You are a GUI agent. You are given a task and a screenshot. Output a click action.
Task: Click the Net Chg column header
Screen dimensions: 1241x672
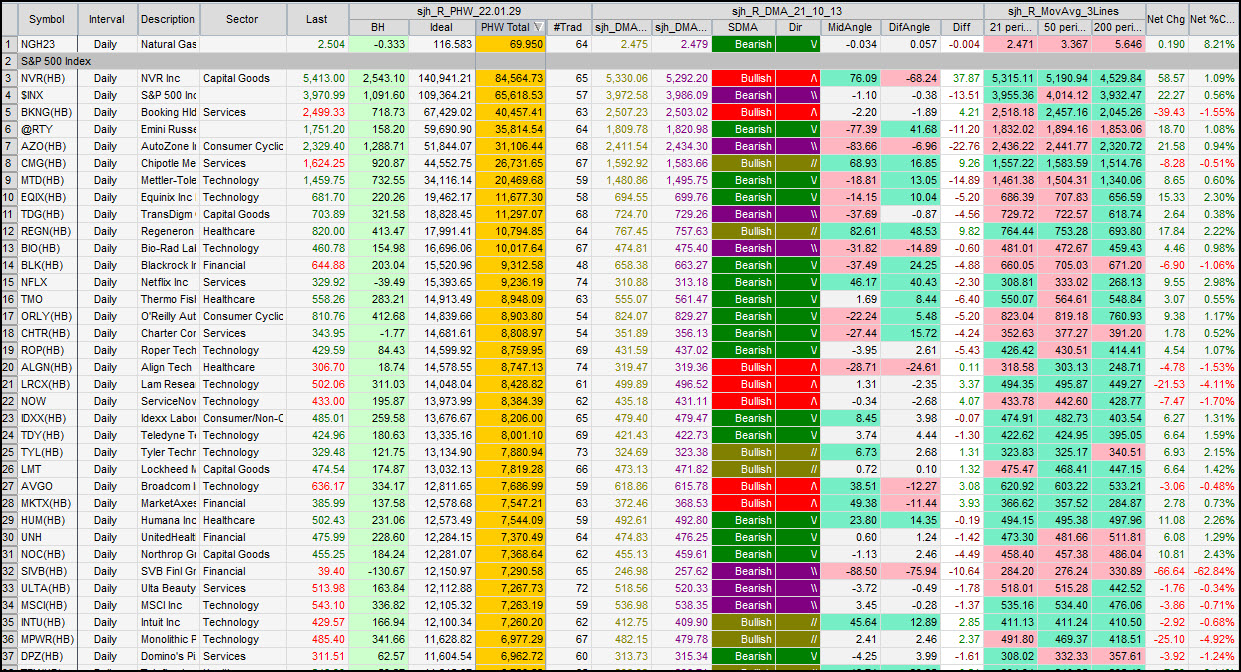point(1166,19)
